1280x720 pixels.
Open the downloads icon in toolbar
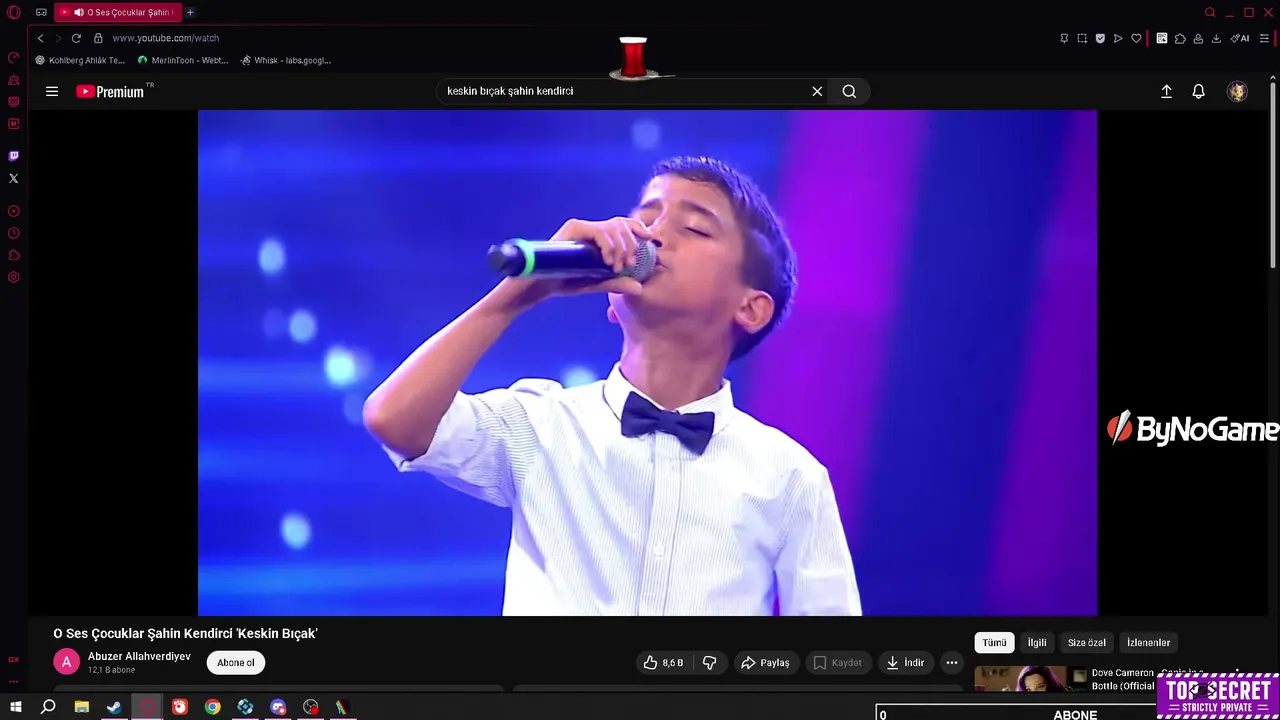1216,38
